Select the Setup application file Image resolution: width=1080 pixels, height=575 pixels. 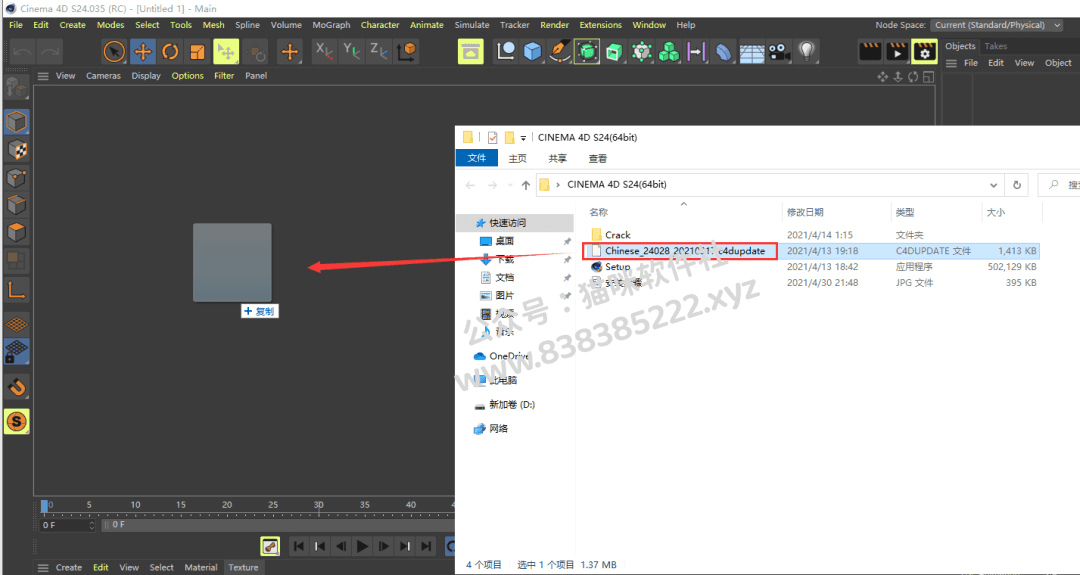pos(617,266)
